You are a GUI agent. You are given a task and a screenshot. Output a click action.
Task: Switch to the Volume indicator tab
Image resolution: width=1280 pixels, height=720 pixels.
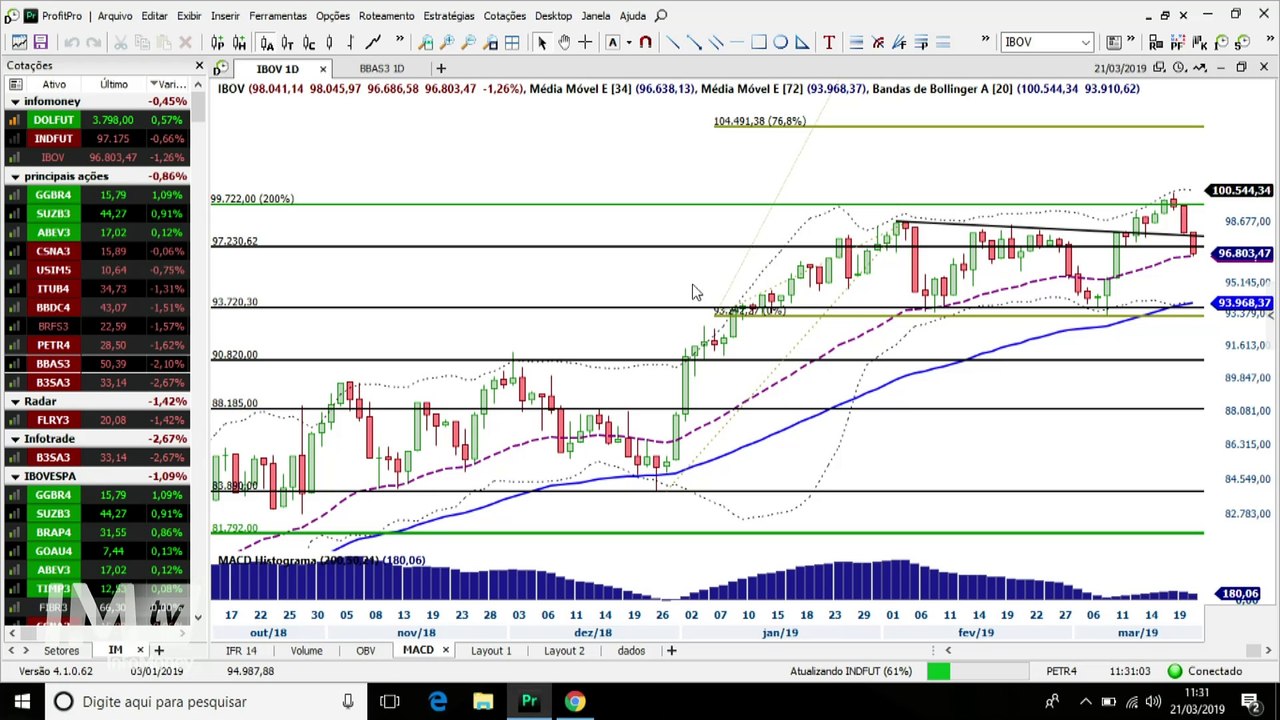tap(306, 651)
